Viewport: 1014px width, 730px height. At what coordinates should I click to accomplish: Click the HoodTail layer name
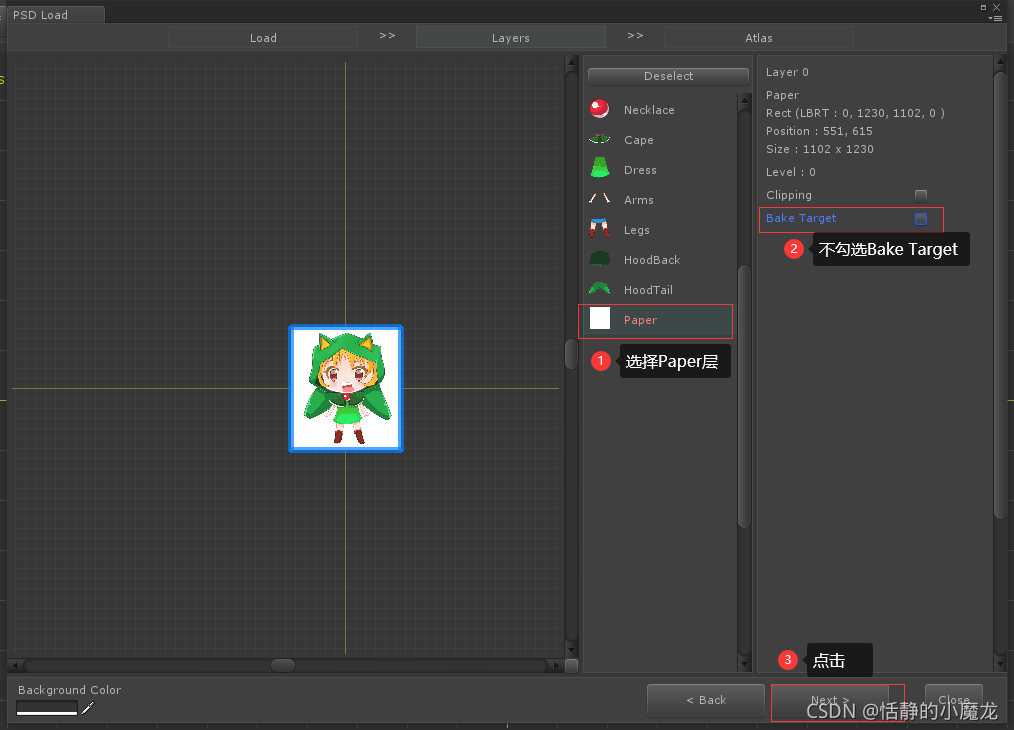648,290
